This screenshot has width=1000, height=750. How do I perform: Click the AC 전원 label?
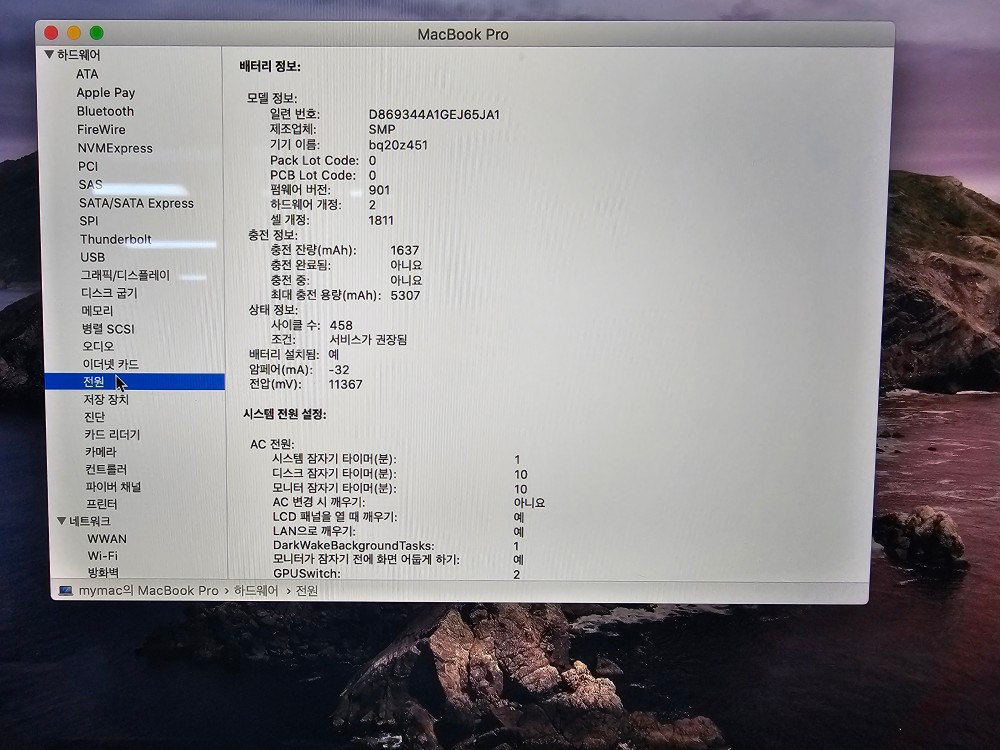tap(272, 444)
